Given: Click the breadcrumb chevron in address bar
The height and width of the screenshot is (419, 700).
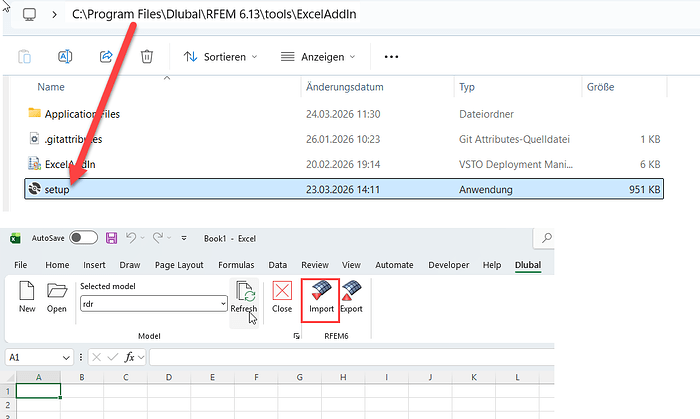Looking at the screenshot, I should (x=54, y=14).
